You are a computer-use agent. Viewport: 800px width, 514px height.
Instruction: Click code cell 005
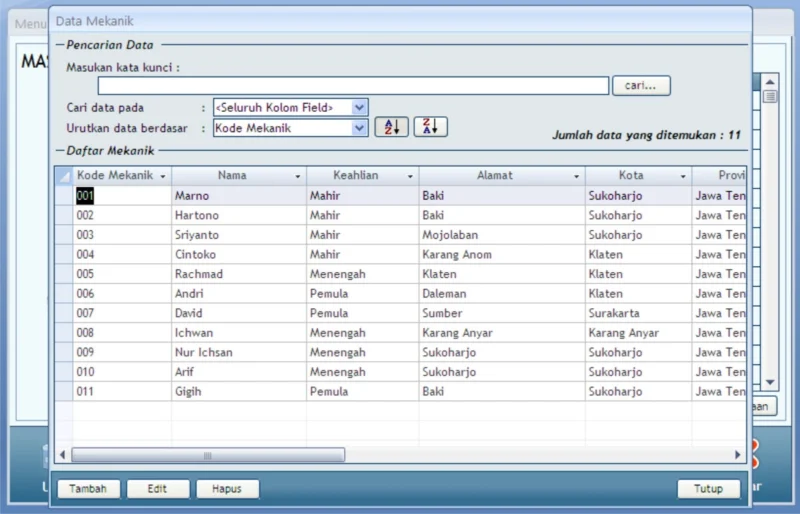coord(122,274)
